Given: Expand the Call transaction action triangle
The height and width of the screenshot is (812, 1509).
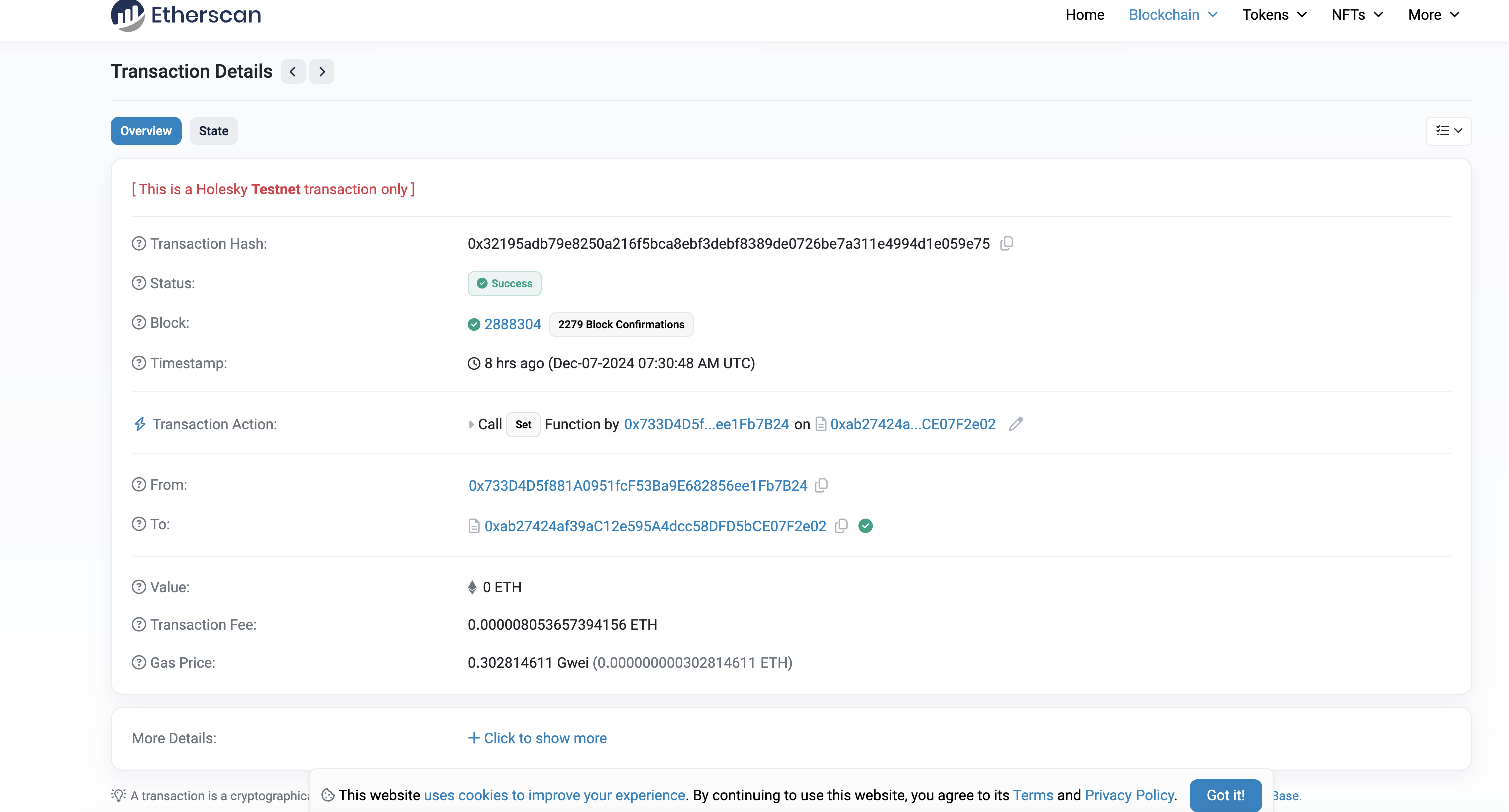Looking at the screenshot, I should (471, 424).
